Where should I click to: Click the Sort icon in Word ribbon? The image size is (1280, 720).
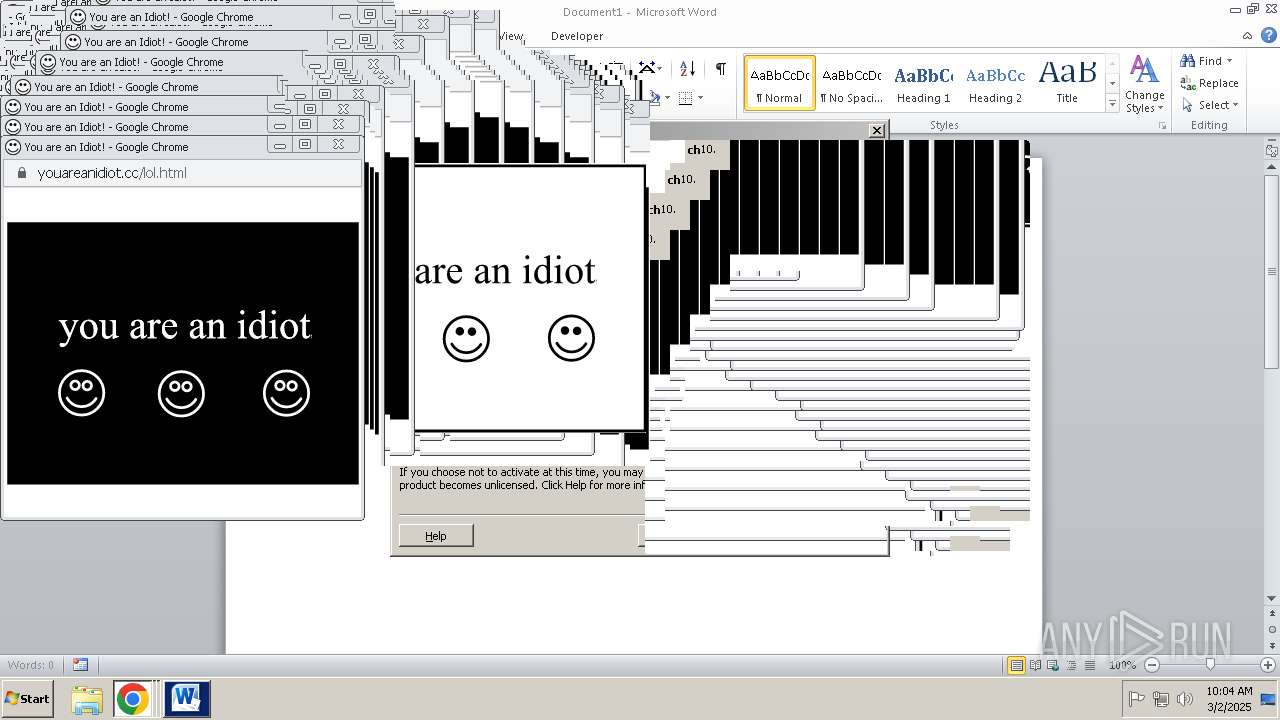(687, 69)
